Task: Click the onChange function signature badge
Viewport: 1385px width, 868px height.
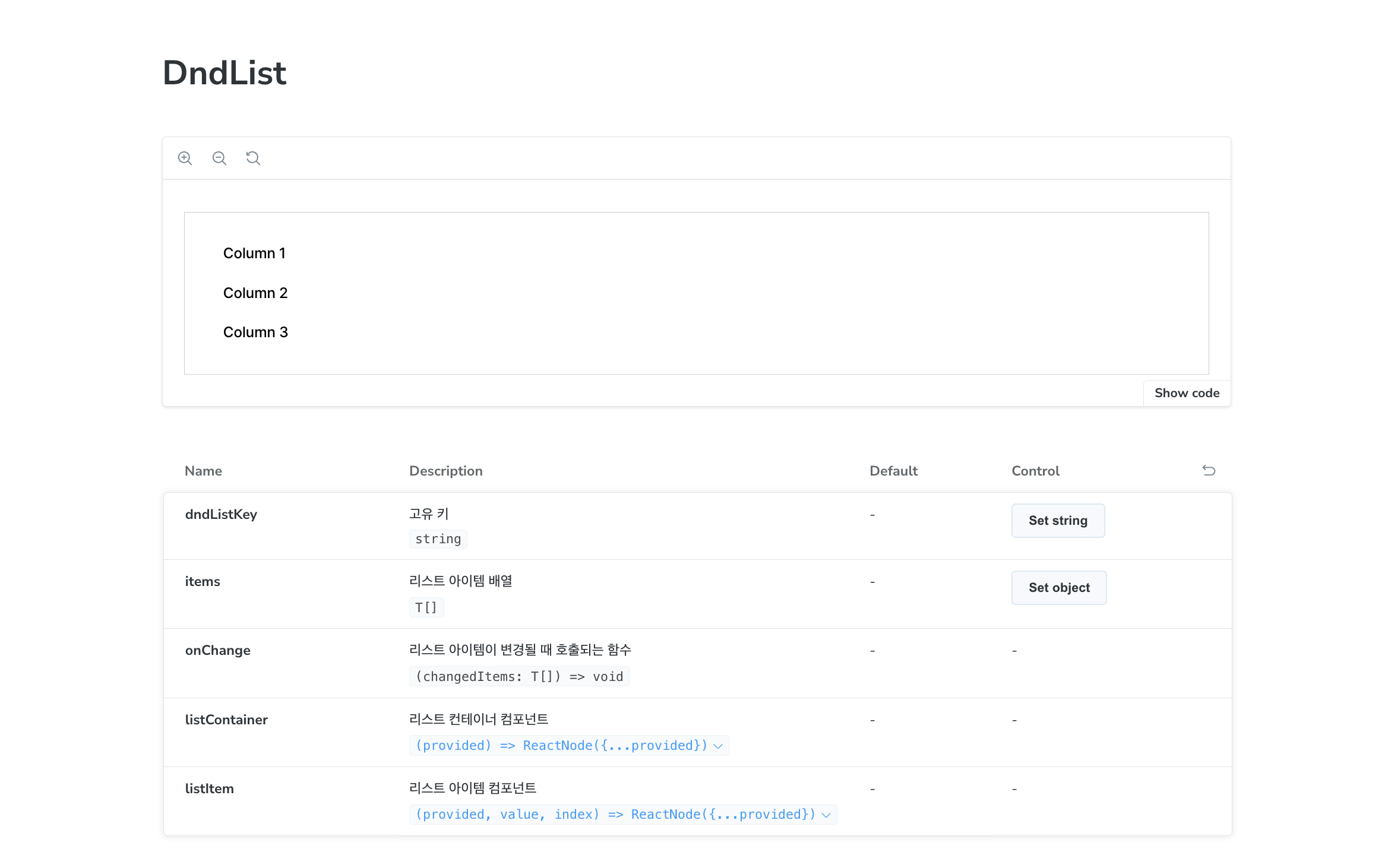Action: [519, 676]
